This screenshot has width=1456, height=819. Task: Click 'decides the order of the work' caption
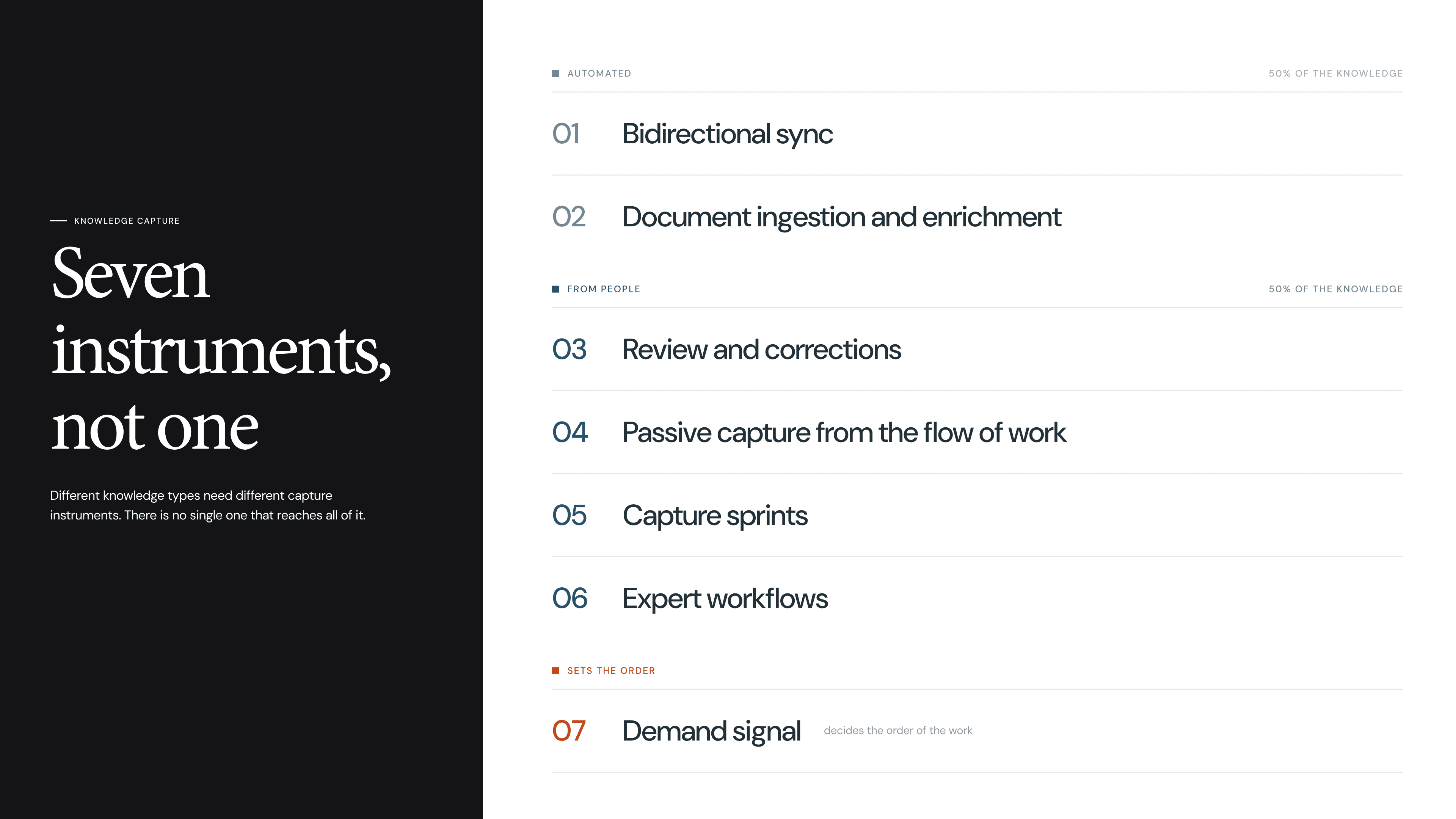897,730
